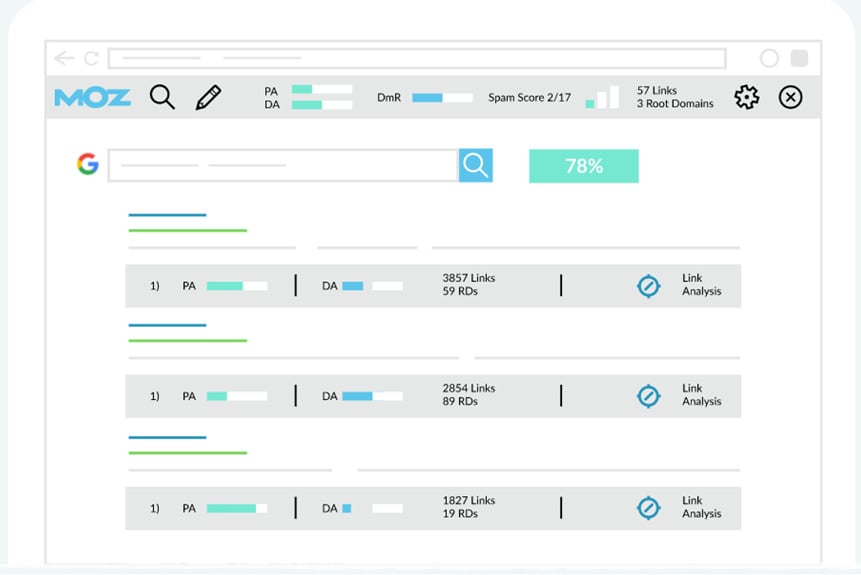The image size is (861, 575).
Task: Click the MOZ logo
Action: 92,98
